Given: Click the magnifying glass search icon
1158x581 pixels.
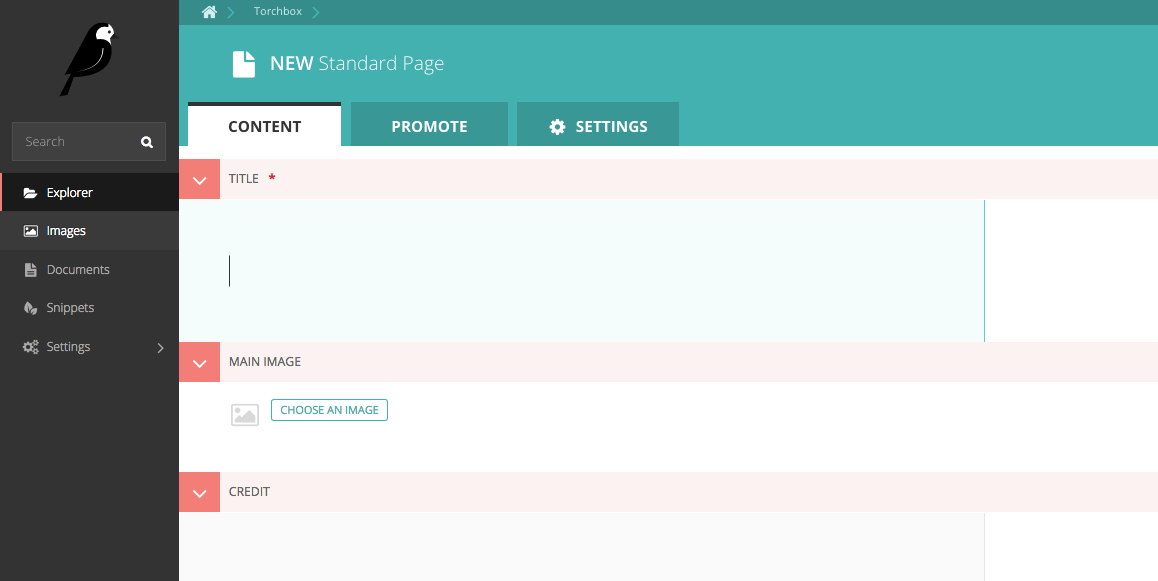Looking at the screenshot, I should pyautogui.click(x=147, y=142).
